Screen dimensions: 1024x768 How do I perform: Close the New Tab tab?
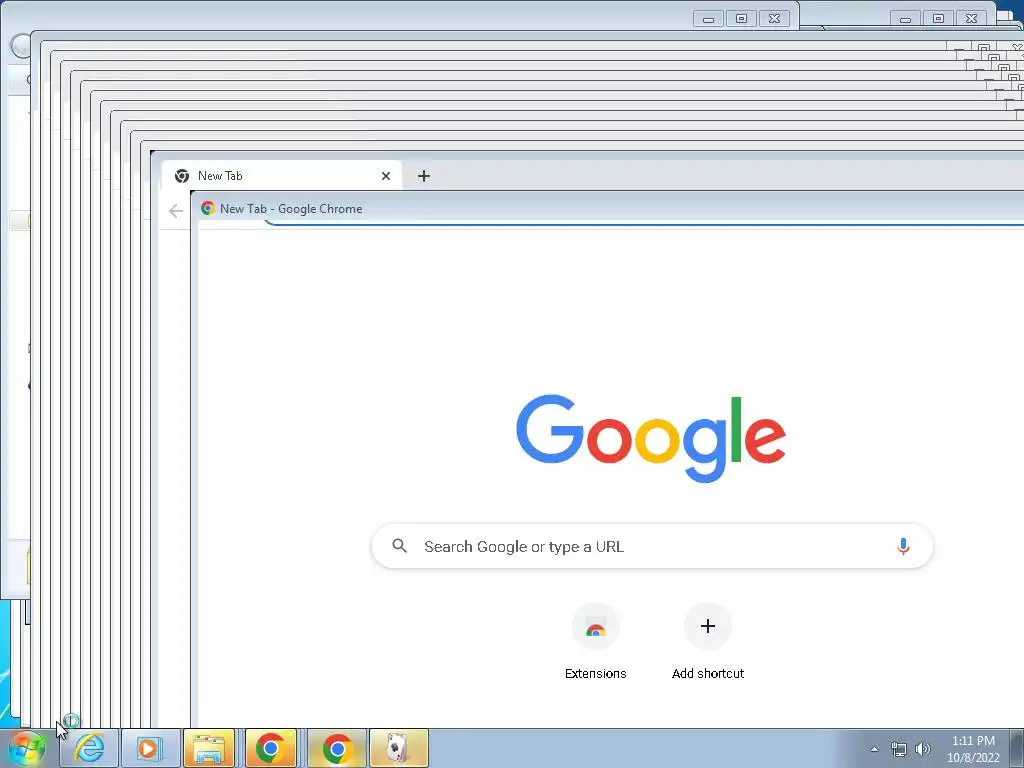click(x=385, y=176)
